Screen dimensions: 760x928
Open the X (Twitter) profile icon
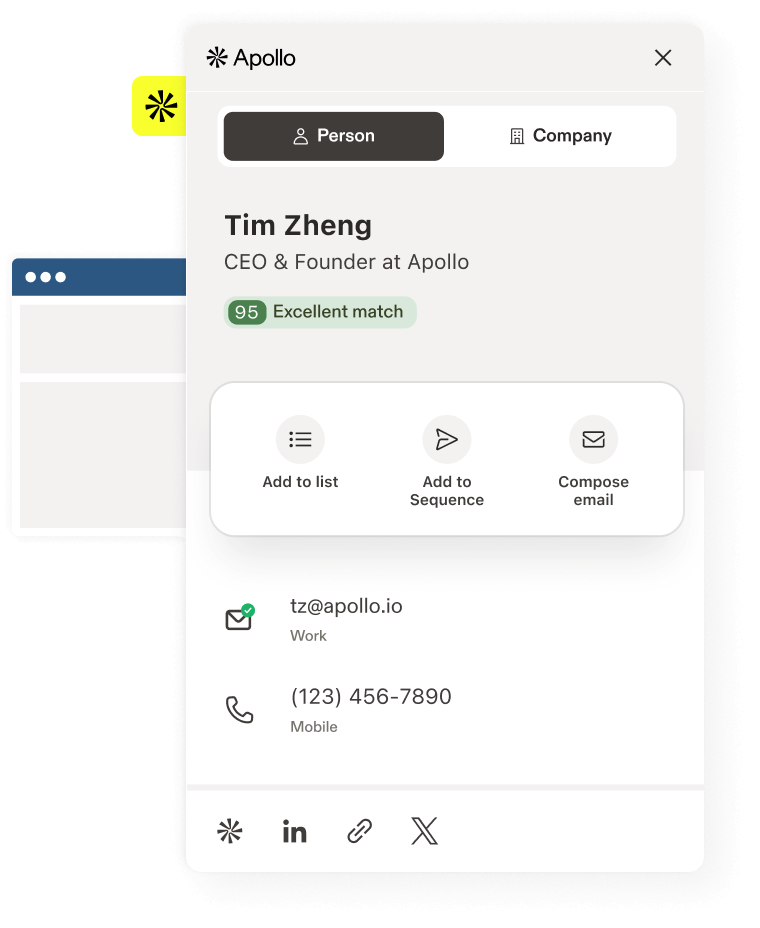tap(424, 831)
